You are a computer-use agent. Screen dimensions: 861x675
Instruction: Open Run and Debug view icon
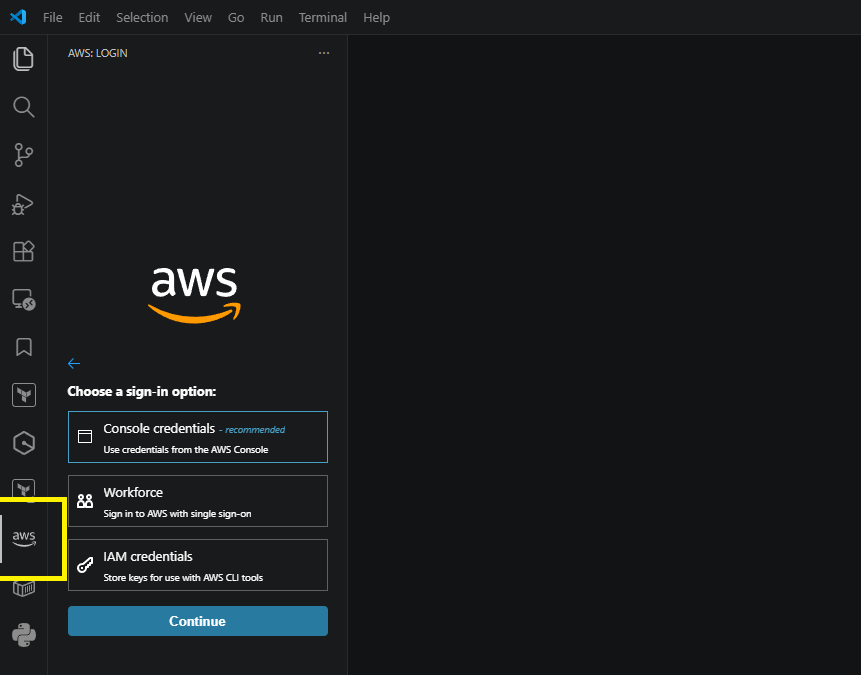[23, 204]
